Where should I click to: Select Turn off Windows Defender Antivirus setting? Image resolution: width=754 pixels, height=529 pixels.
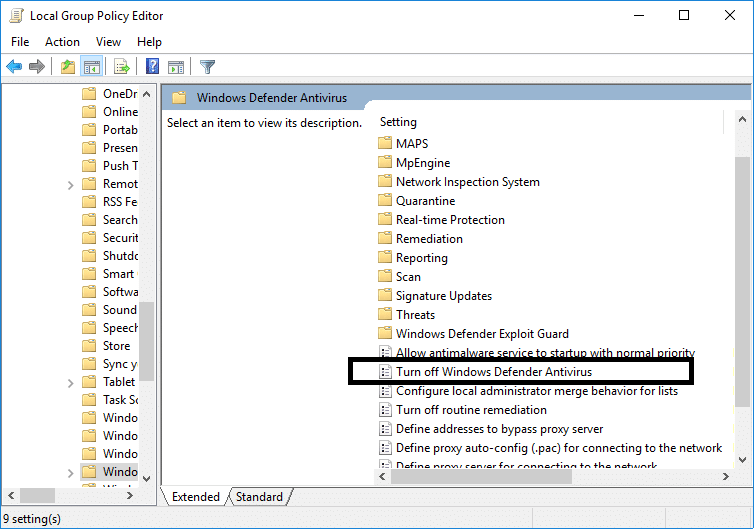[493, 372]
